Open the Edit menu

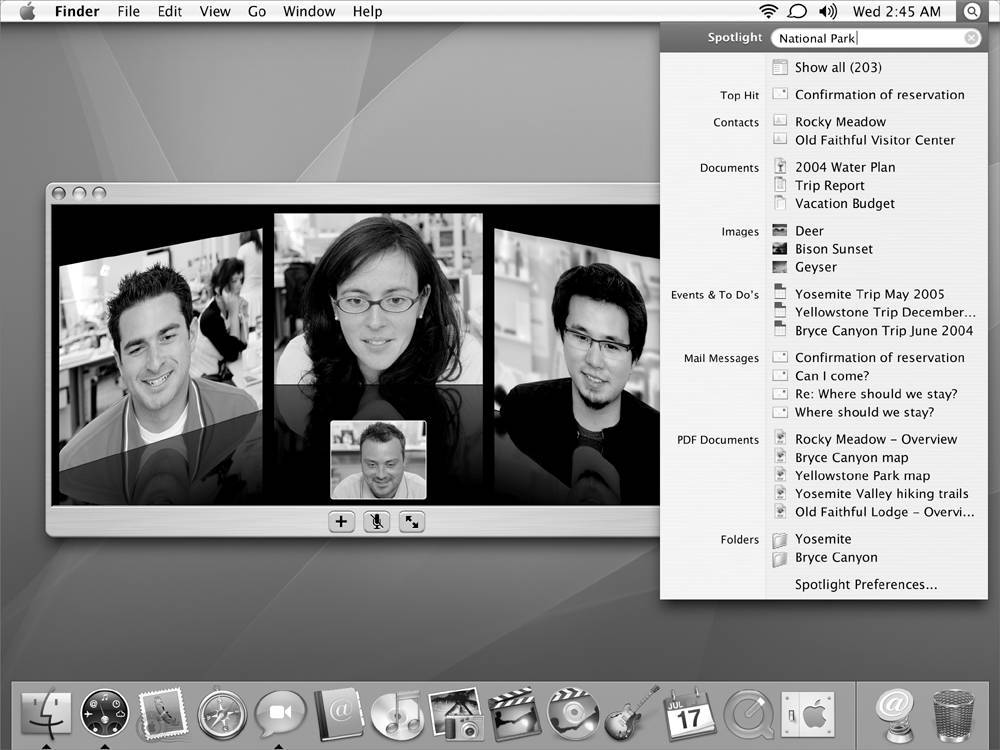pos(170,11)
